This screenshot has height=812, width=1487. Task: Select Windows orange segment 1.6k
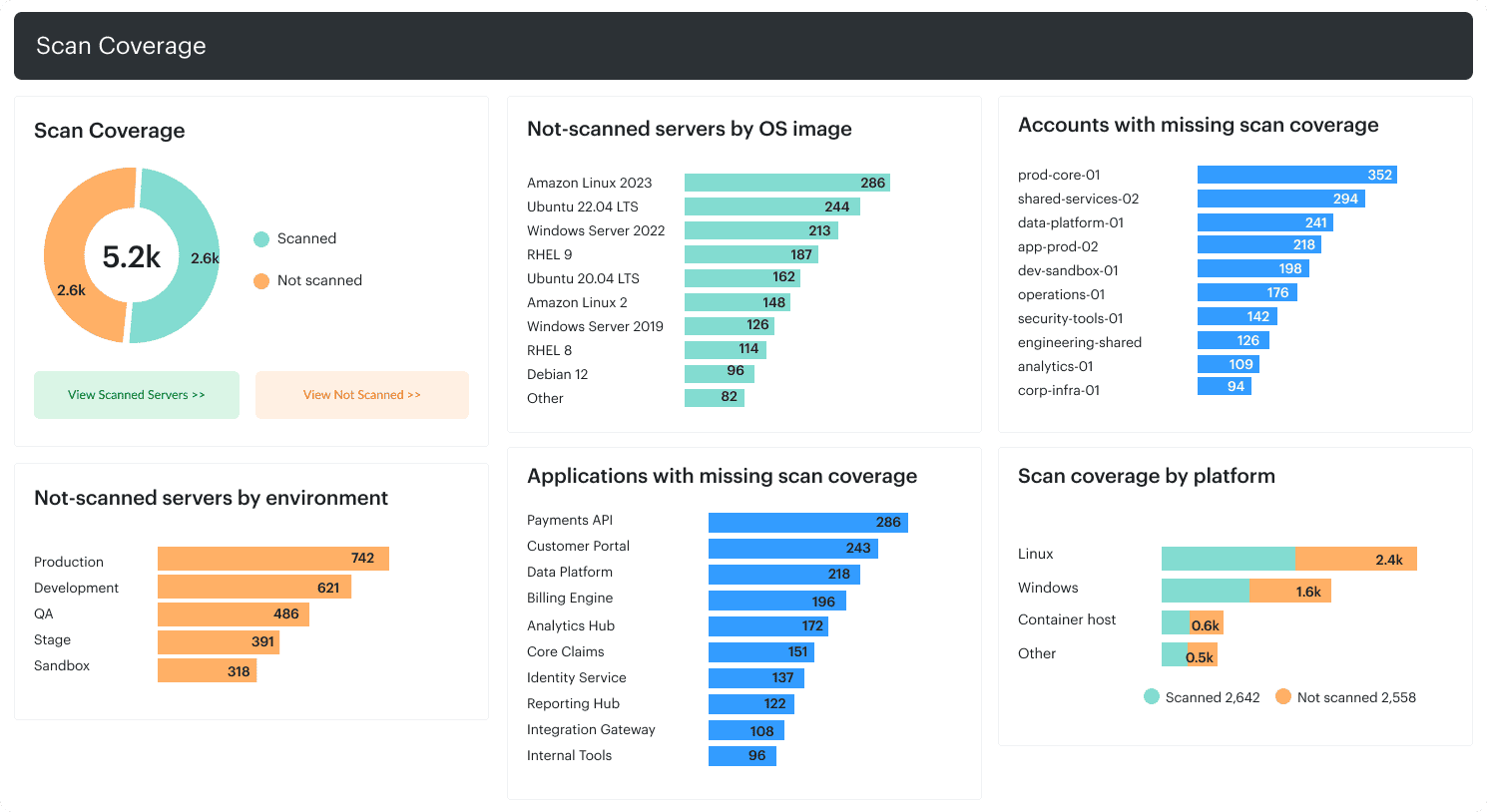pyautogui.click(x=1290, y=591)
